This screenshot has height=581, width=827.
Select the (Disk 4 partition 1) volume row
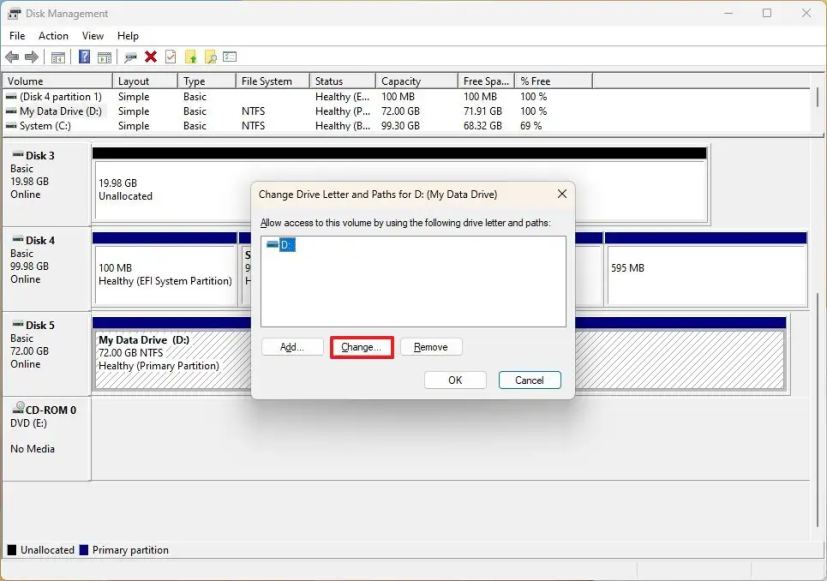406,97
